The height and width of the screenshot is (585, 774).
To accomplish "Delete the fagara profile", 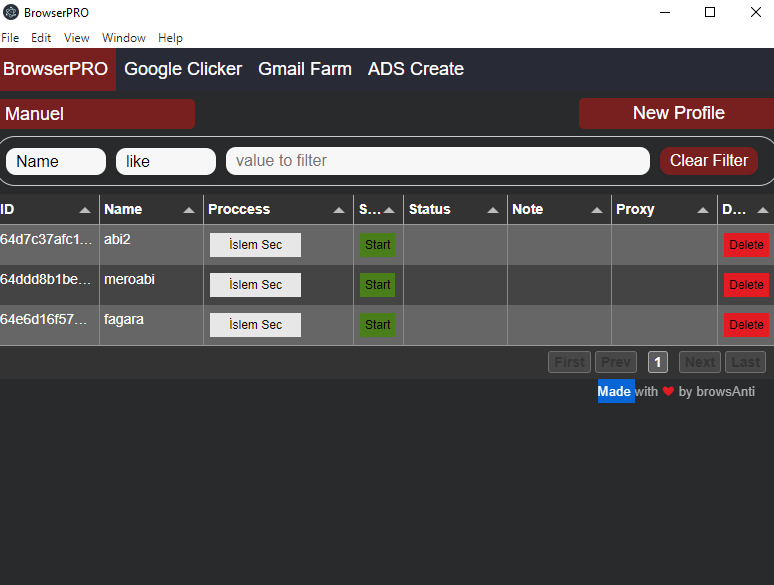I will point(746,325).
